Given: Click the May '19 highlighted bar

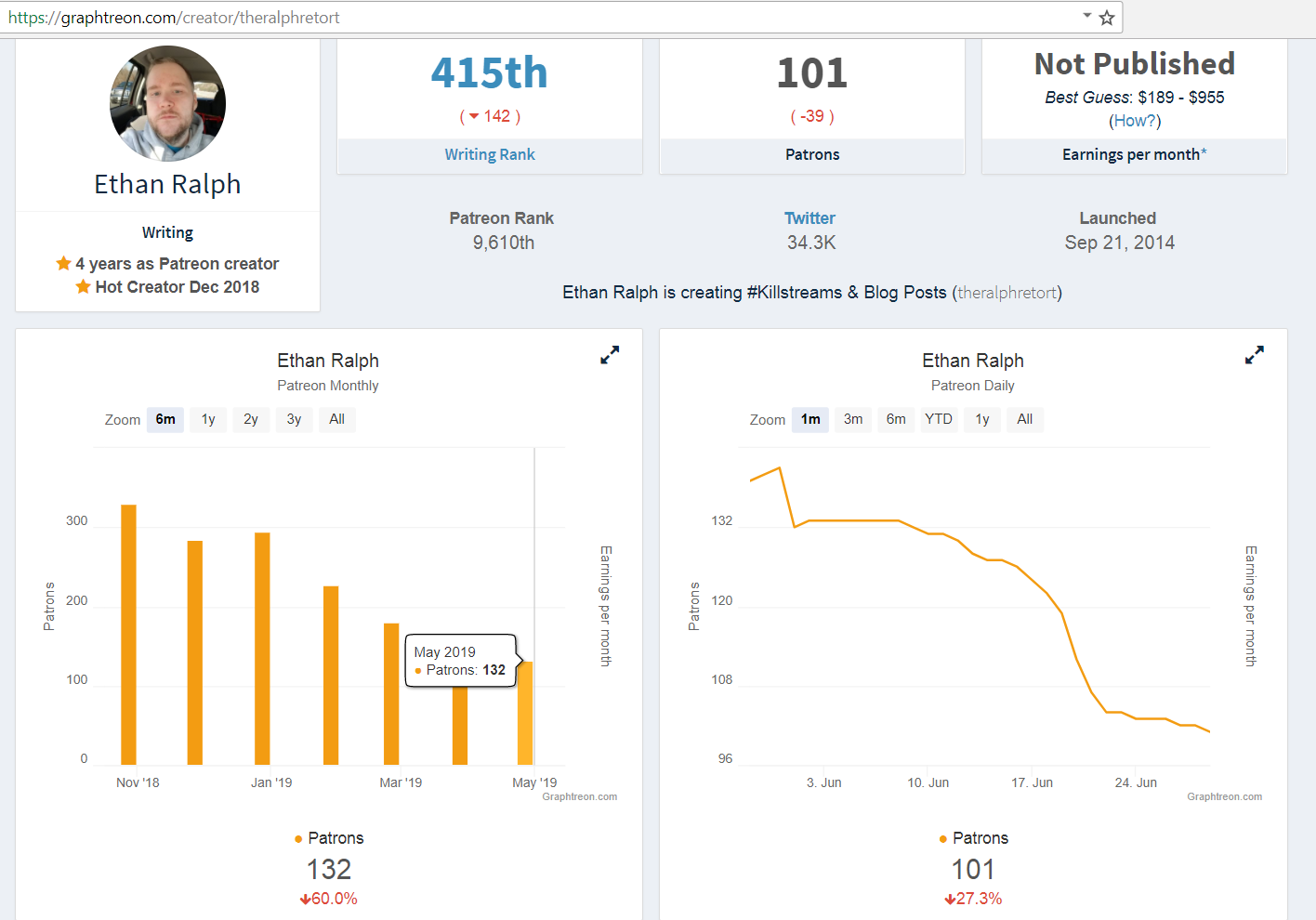Looking at the screenshot, I should pyautogui.click(x=525, y=713).
